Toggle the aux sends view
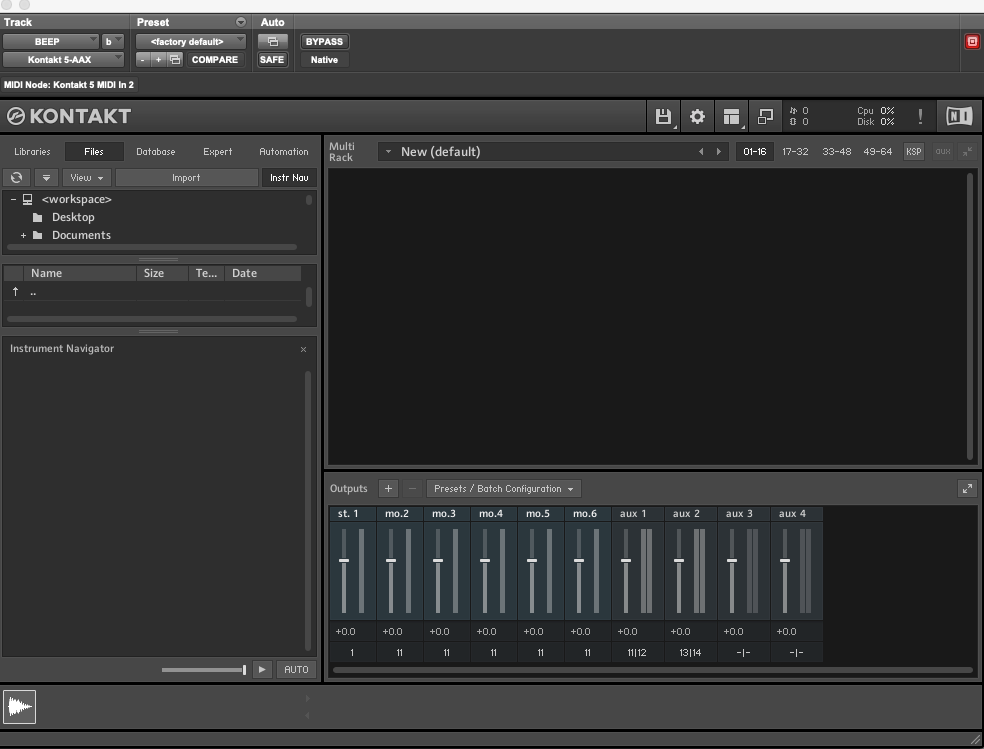 point(943,152)
